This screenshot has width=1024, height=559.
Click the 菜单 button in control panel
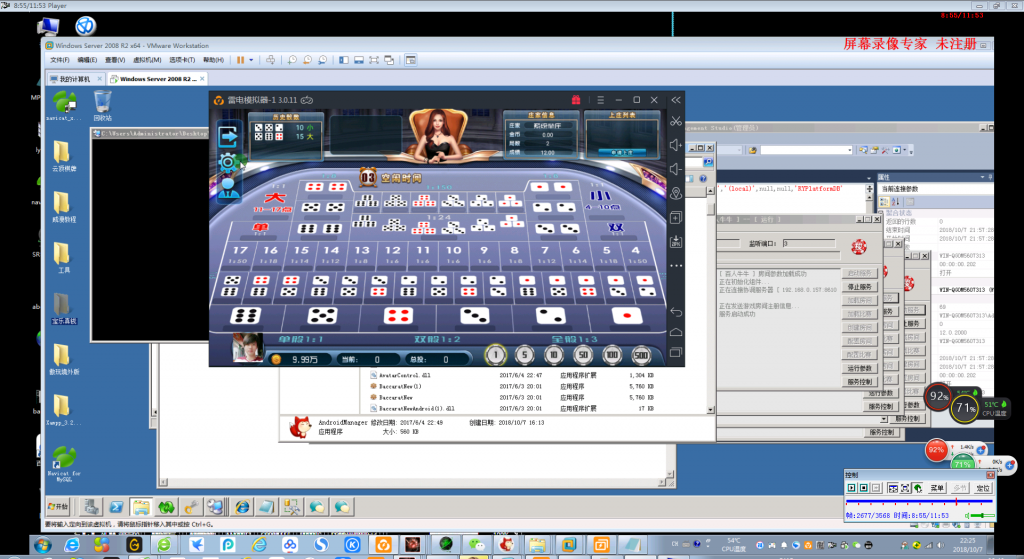tap(936, 488)
